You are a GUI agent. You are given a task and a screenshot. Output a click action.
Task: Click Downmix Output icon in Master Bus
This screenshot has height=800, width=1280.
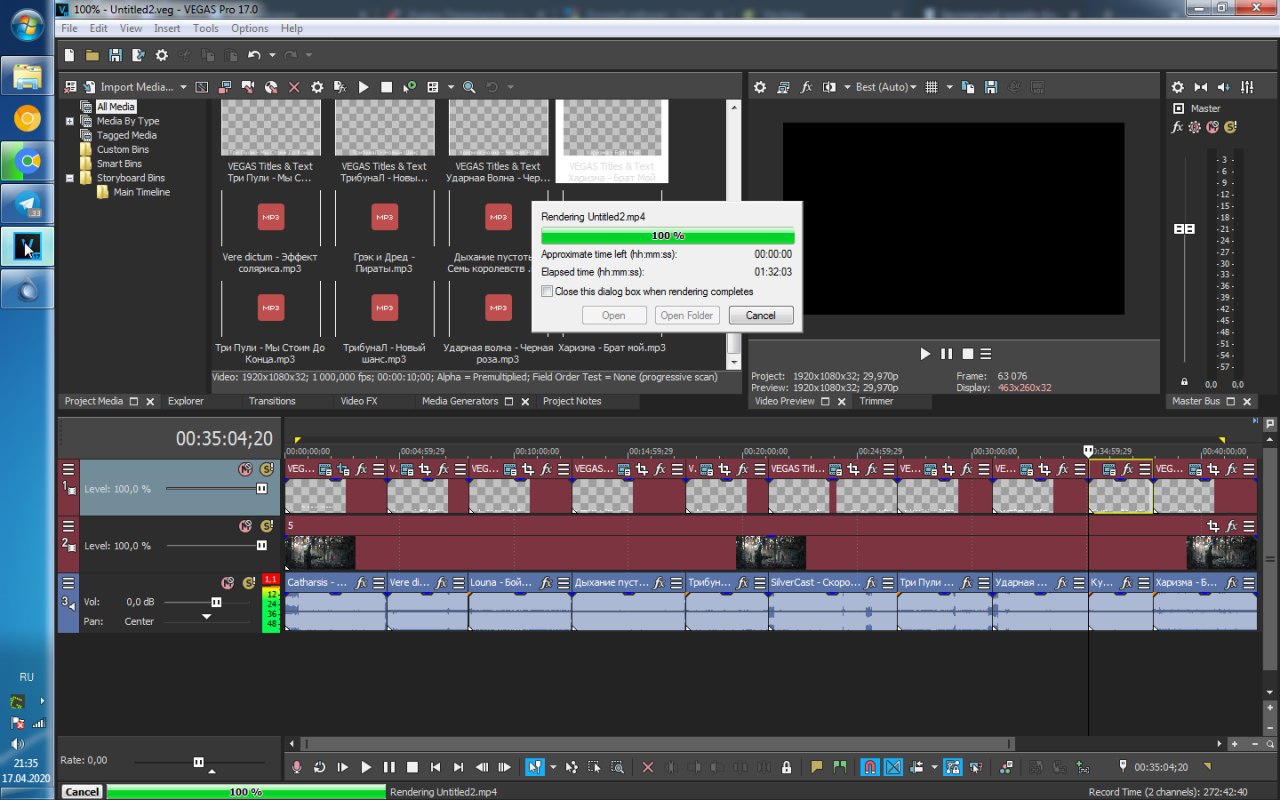point(1201,87)
